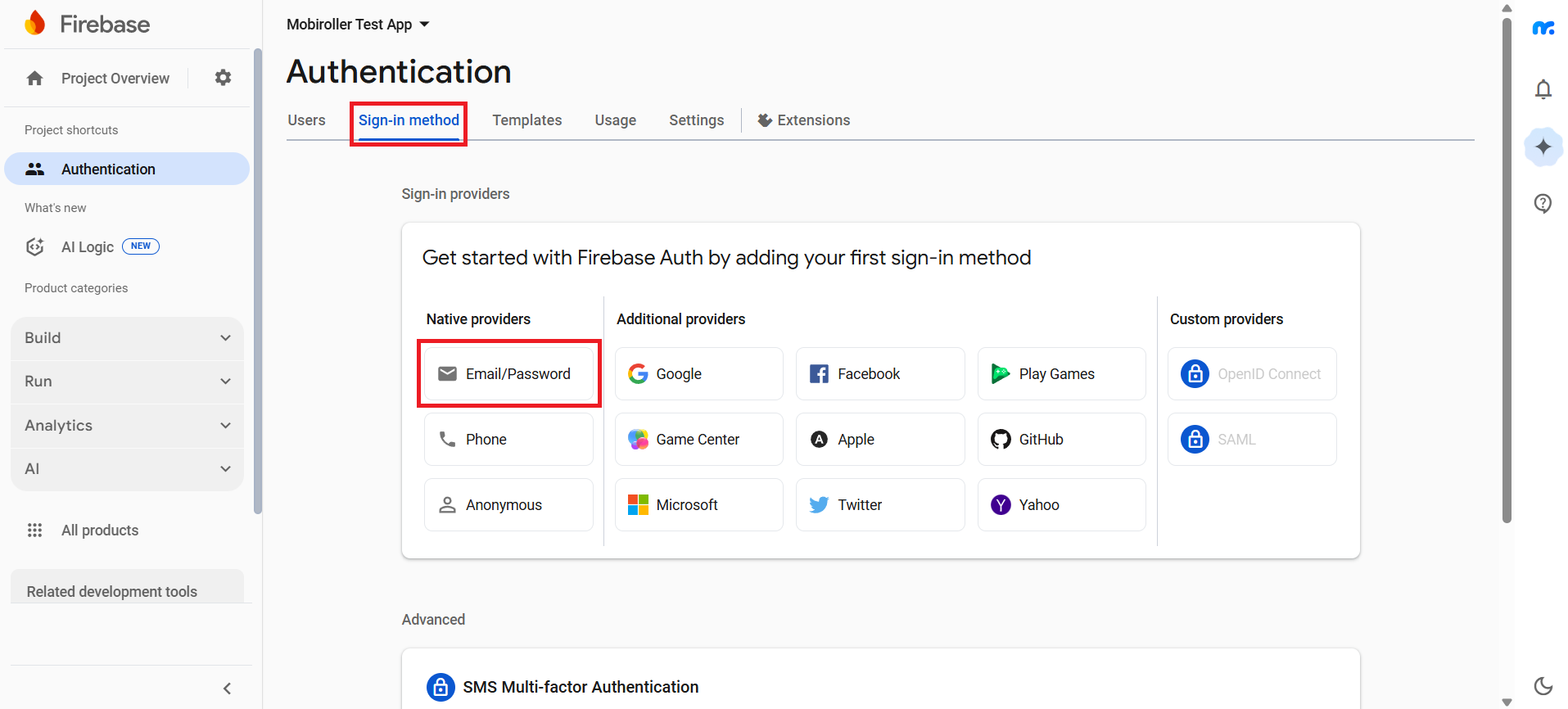Click the Phone handset icon
Screen dimensions: 1568x709
click(447, 439)
